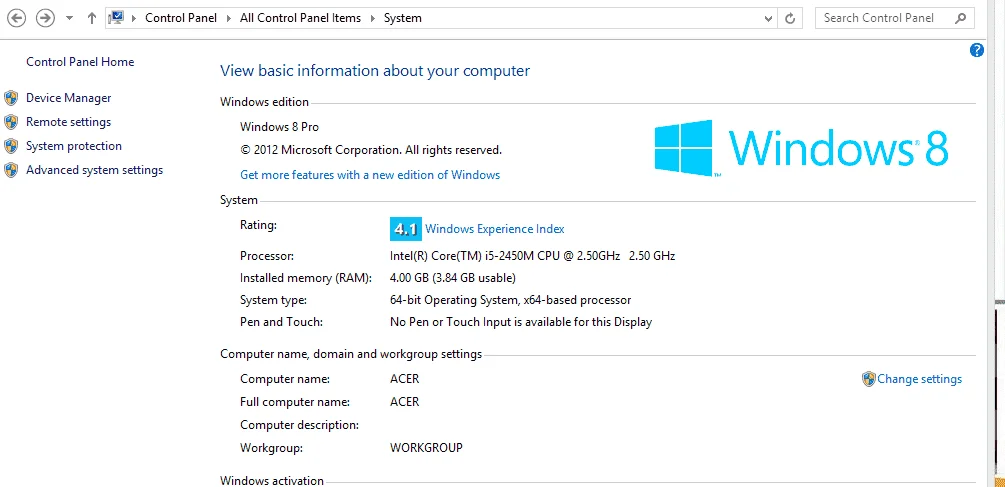Select the Intel Core i5-2450M processor text
Screen dimensions: 1005x487
pyautogui.click(x=532, y=256)
